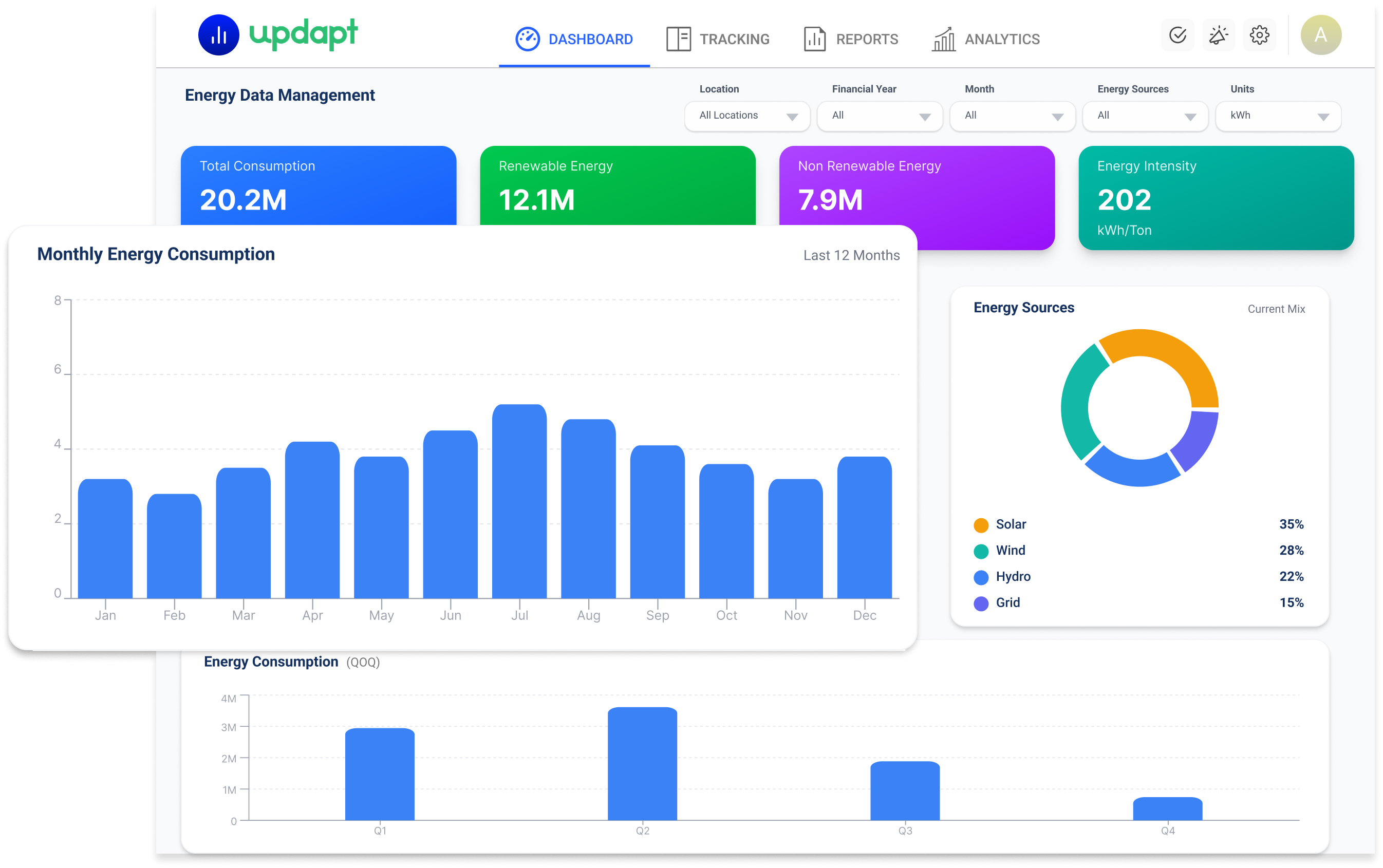Open the Financial Year dropdown

pos(880,116)
